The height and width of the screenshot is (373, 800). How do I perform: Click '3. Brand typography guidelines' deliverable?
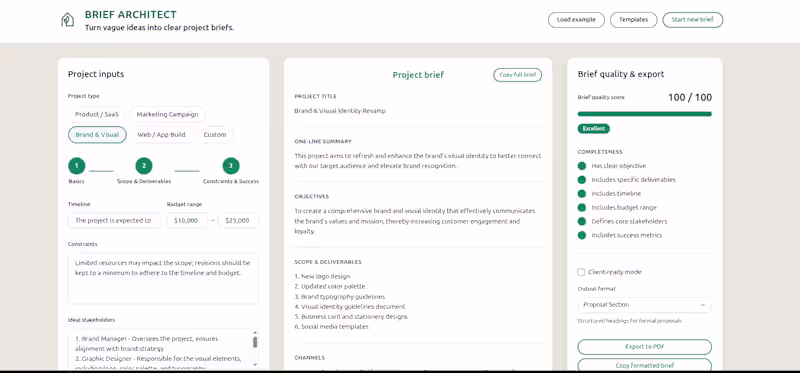click(x=339, y=296)
